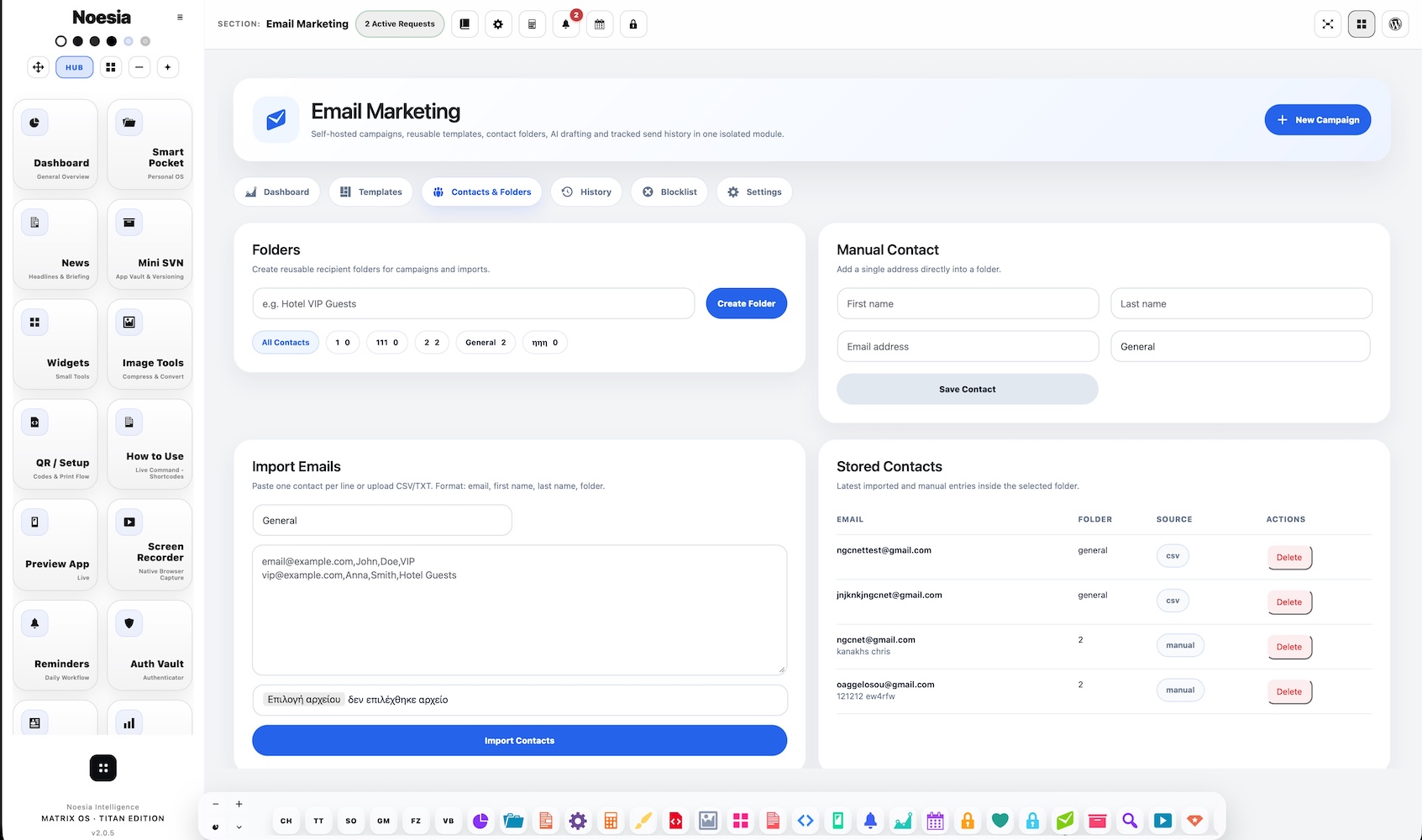The image size is (1422, 840).
Task: Switch to the Templates tab
Action: pyautogui.click(x=371, y=192)
